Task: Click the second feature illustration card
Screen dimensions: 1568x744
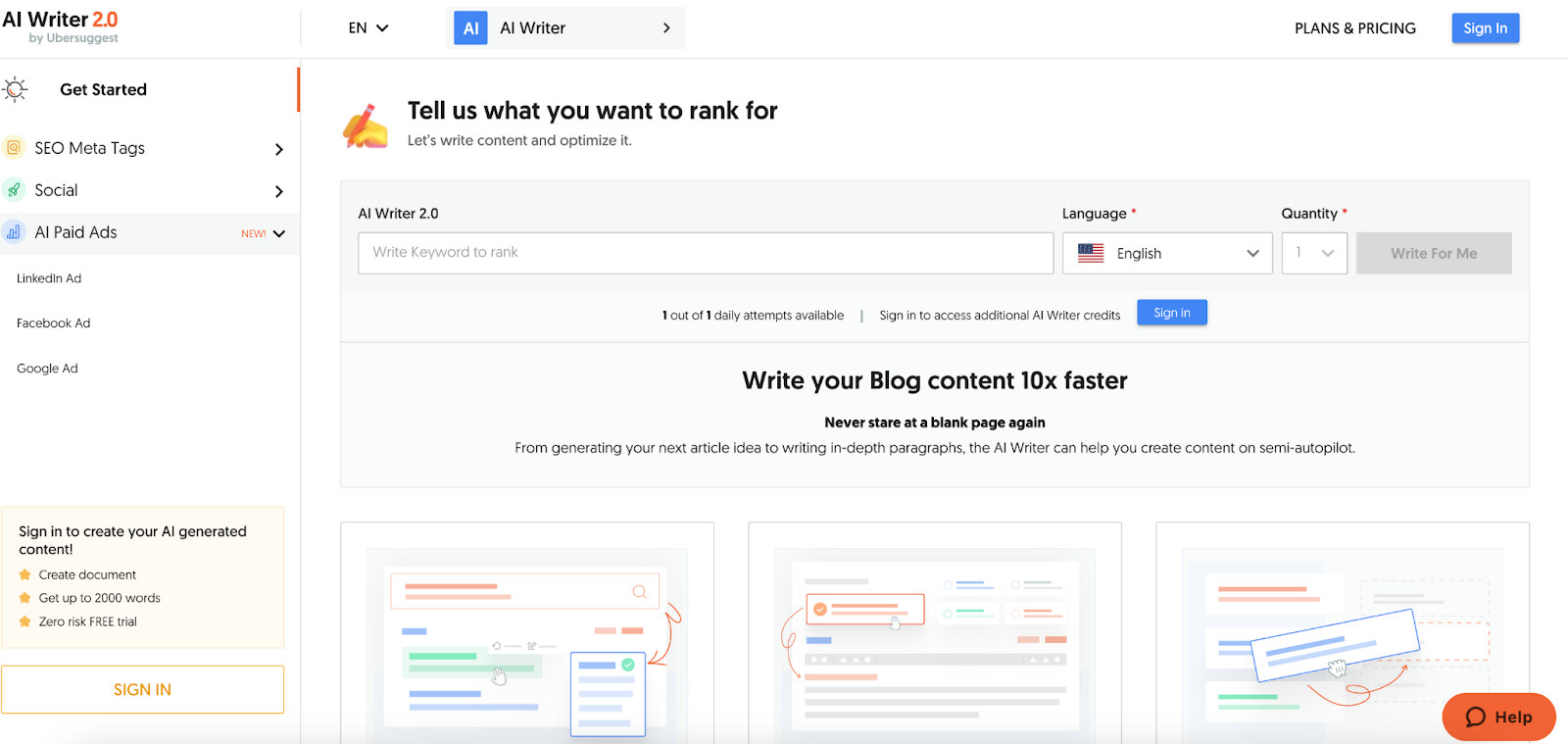Action: (935, 632)
